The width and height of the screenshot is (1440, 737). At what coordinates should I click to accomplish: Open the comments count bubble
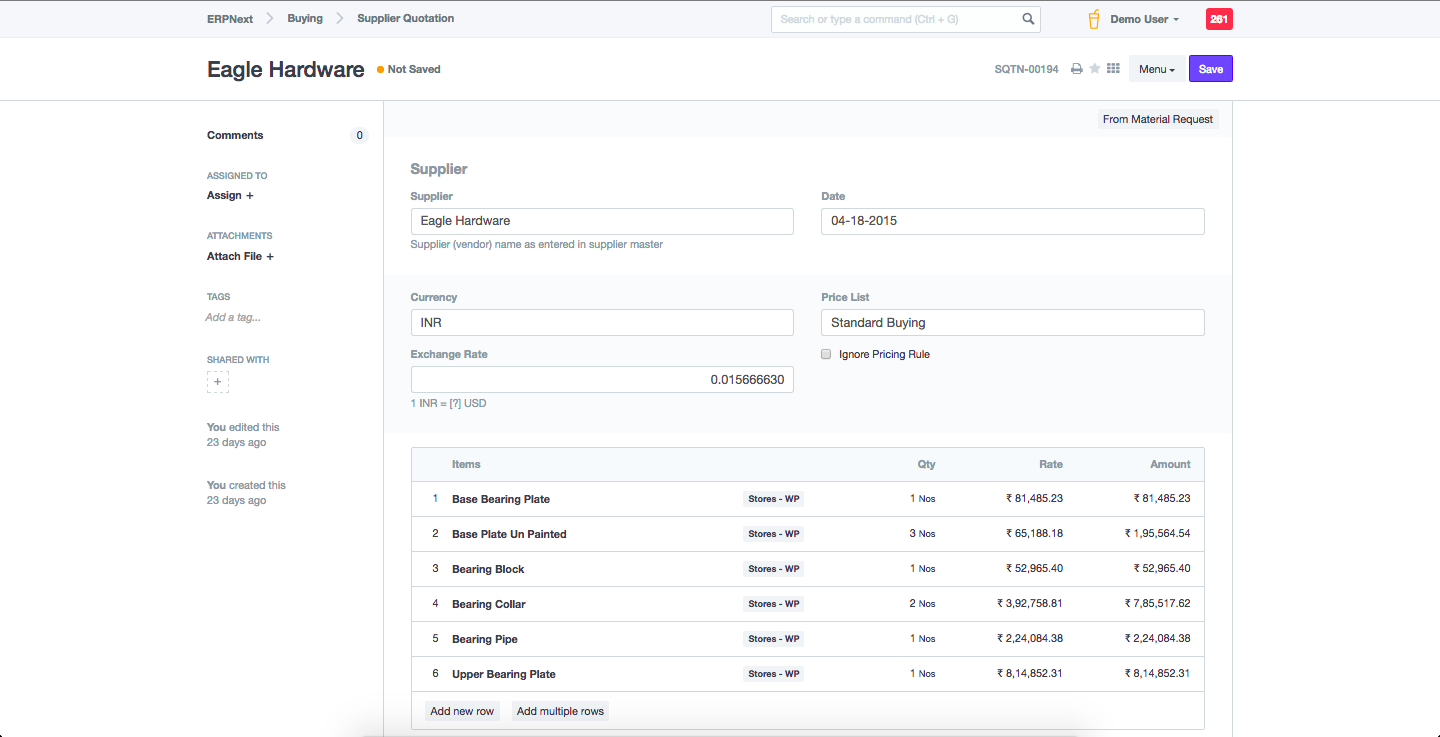[359, 136]
